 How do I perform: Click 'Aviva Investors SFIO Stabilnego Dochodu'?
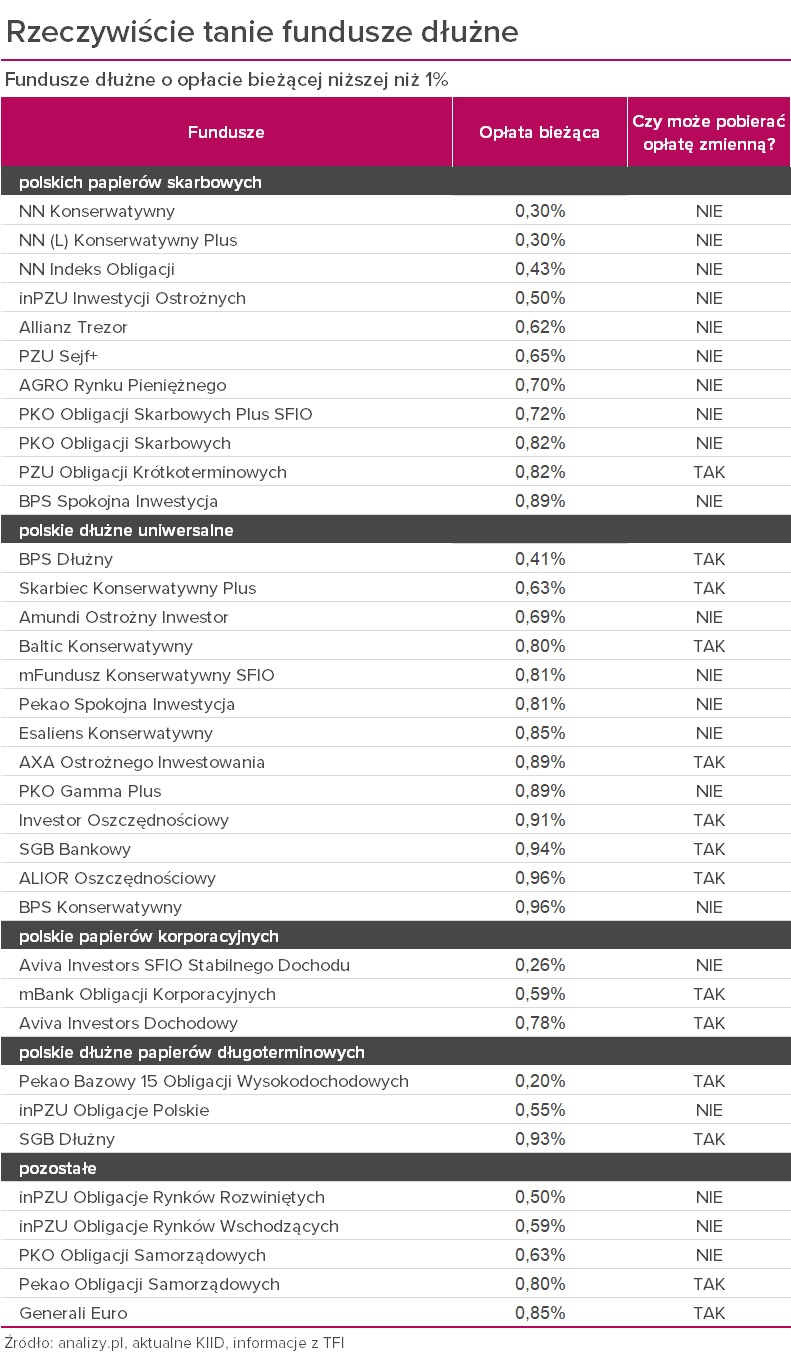click(x=184, y=965)
